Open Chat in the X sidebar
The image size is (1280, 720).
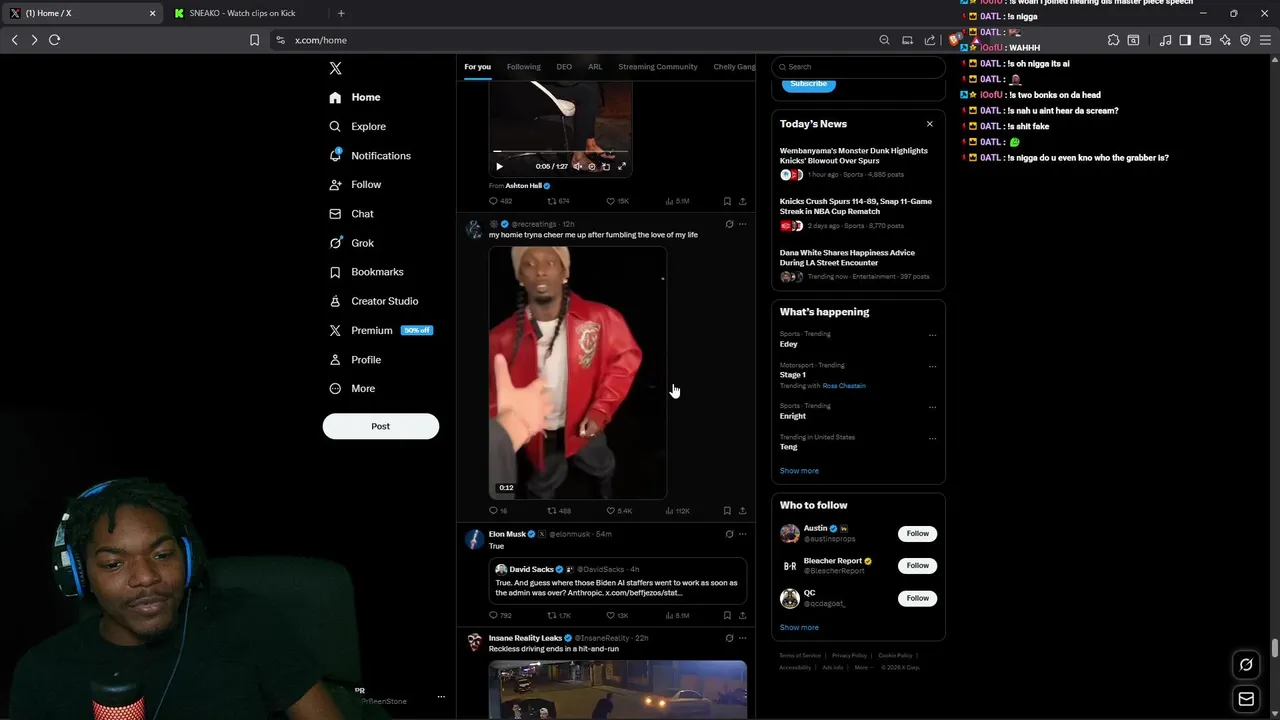351,214
